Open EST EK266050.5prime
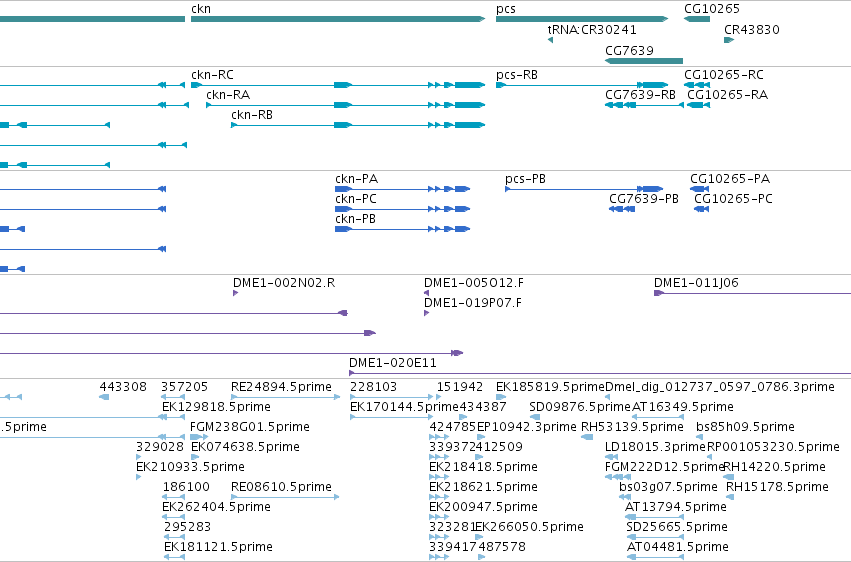This screenshot has width=851, height=562. click(529, 528)
